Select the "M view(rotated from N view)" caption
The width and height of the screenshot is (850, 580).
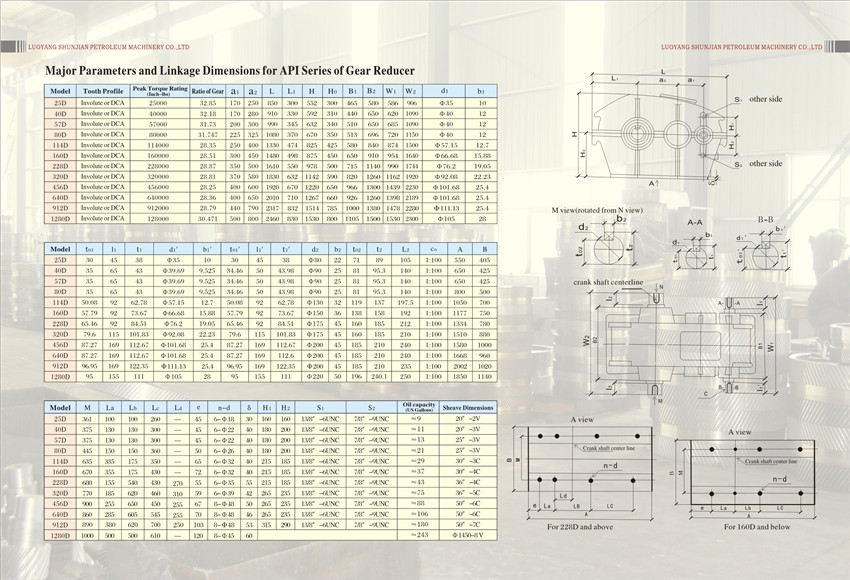coord(597,210)
